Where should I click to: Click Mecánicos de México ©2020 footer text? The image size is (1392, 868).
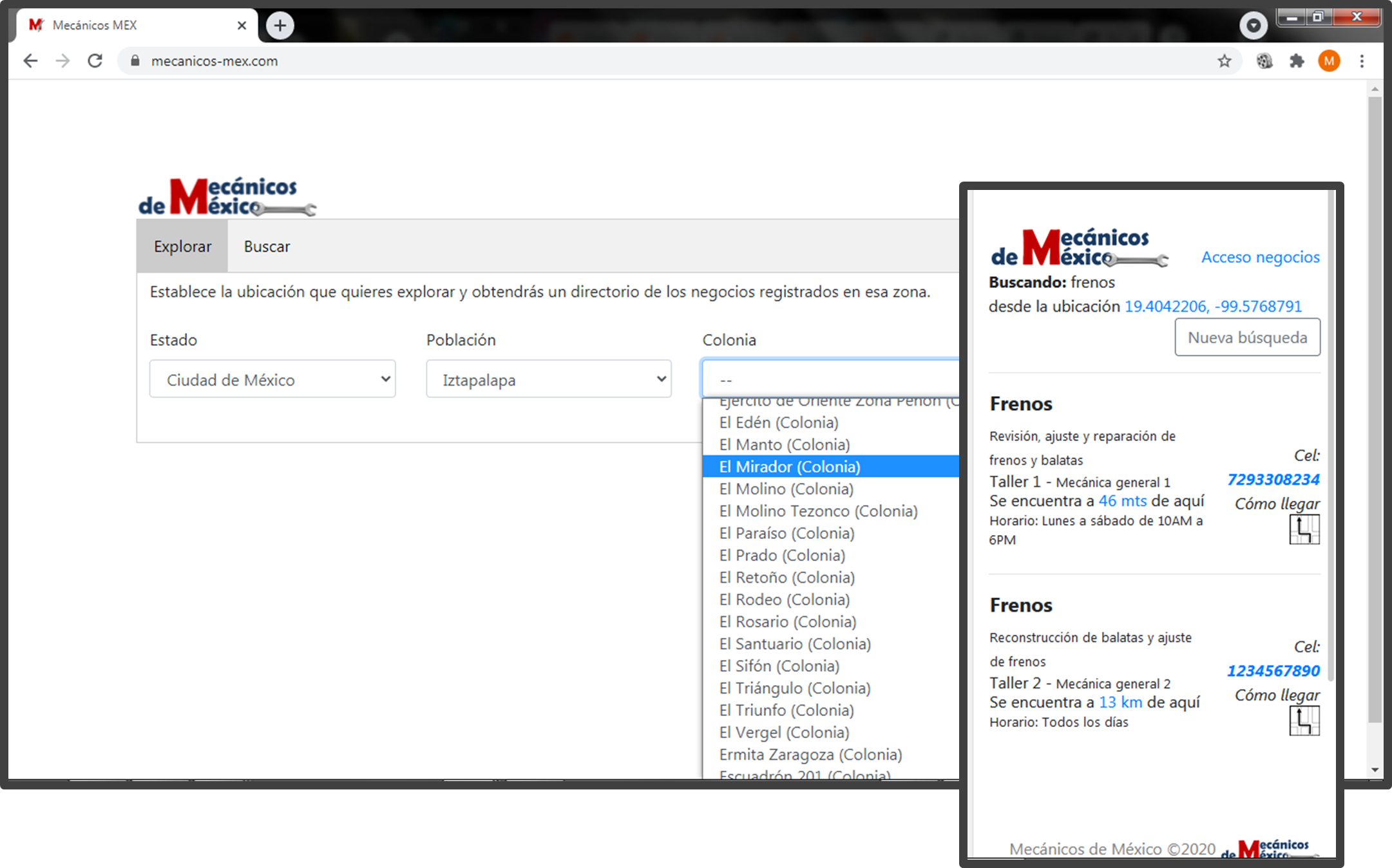[1112, 849]
